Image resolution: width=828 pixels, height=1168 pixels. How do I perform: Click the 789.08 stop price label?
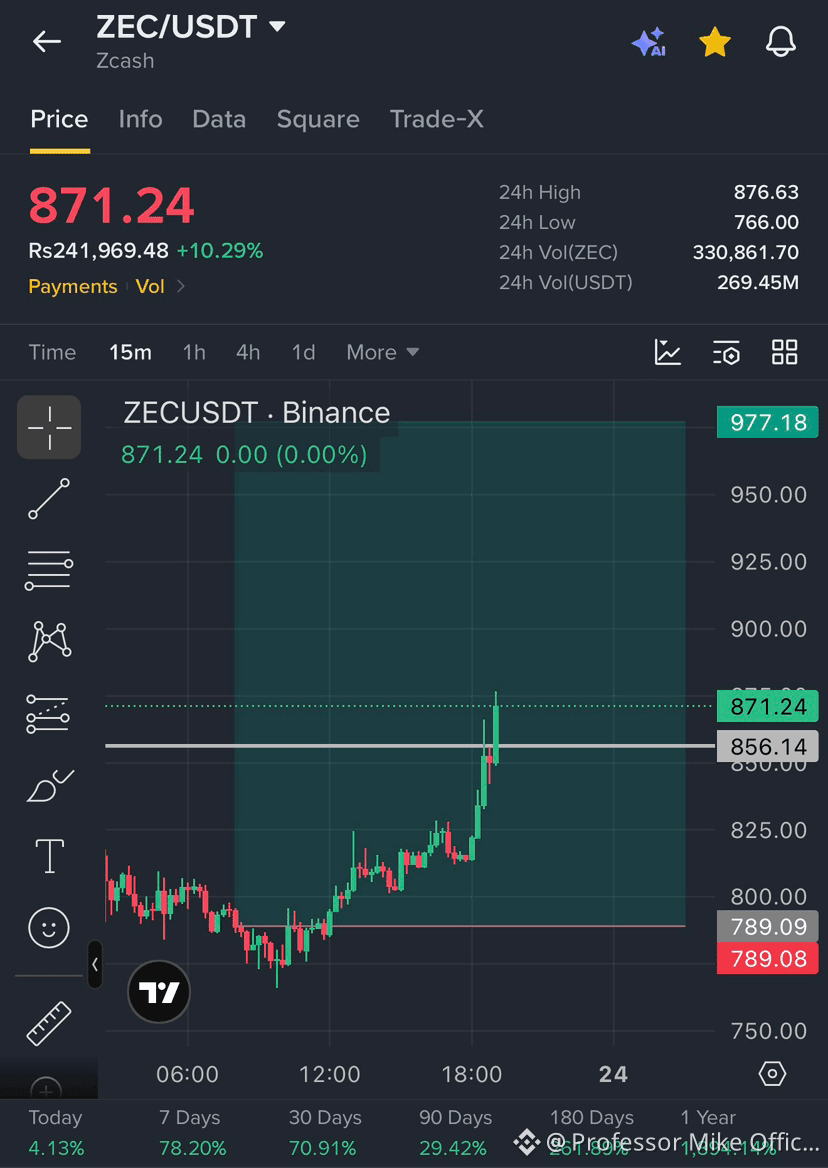point(767,959)
